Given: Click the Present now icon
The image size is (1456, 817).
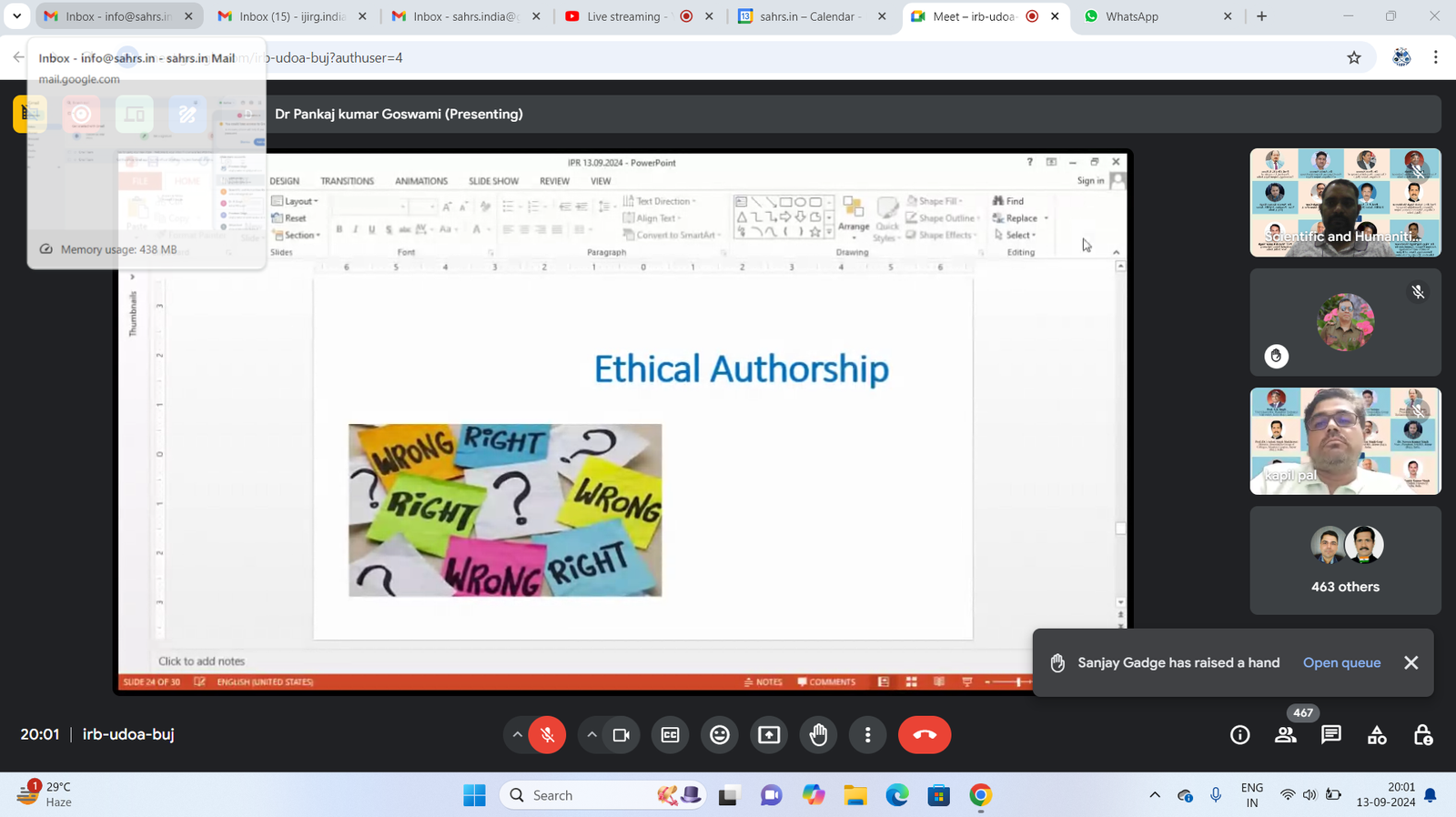Looking at the screenshot, I should click(769, 735).
